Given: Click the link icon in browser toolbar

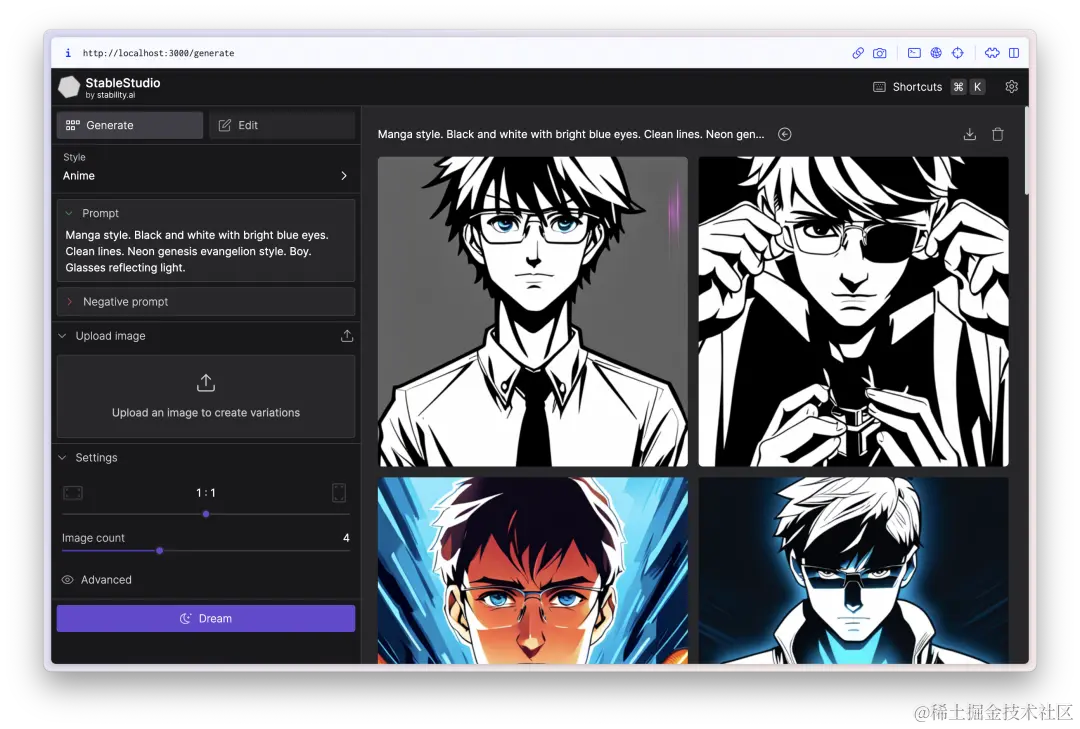Looking at the screenshot, I should coord(858,53).
